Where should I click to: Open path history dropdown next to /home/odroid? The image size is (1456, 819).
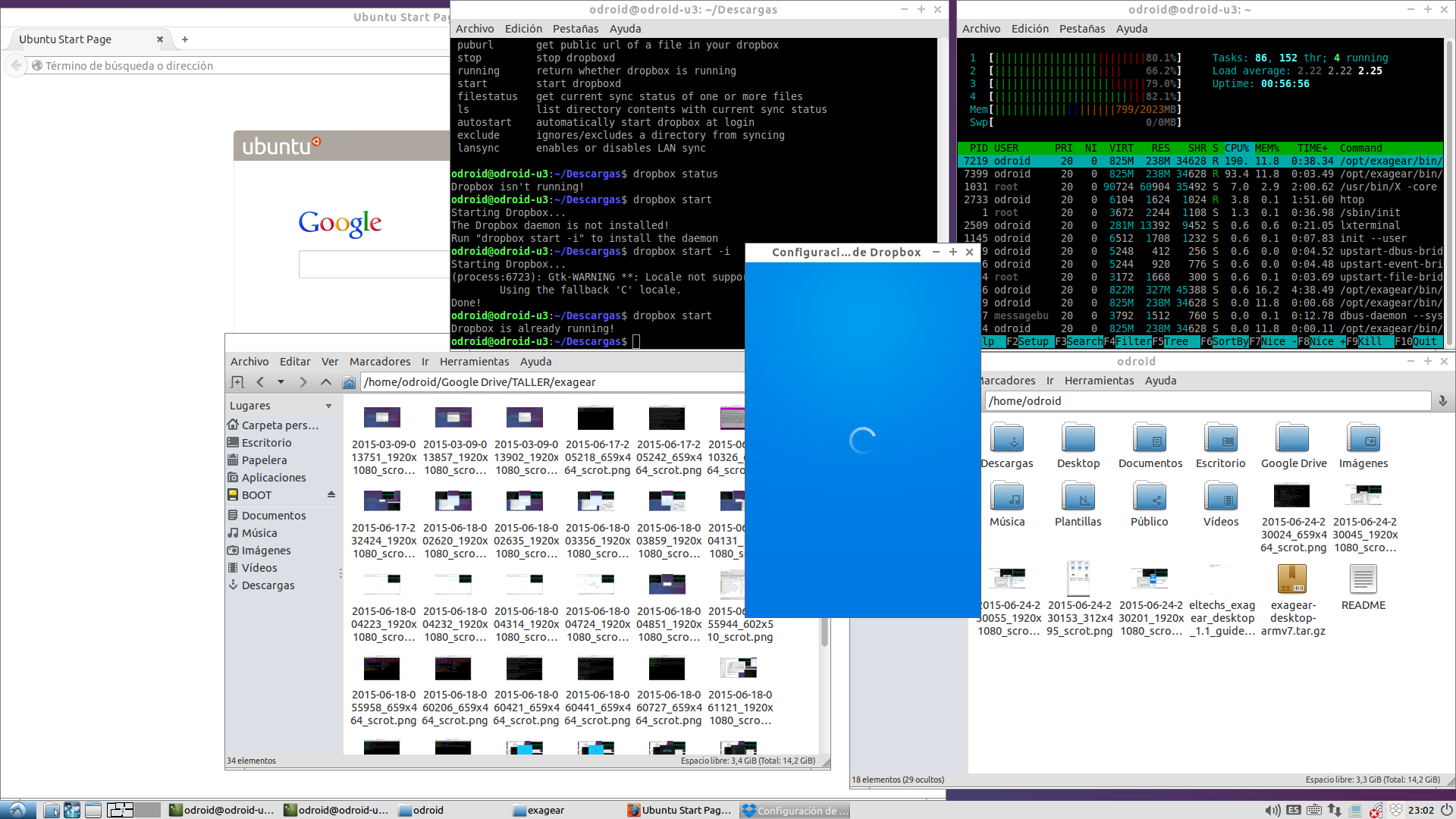pos(1442,401)
